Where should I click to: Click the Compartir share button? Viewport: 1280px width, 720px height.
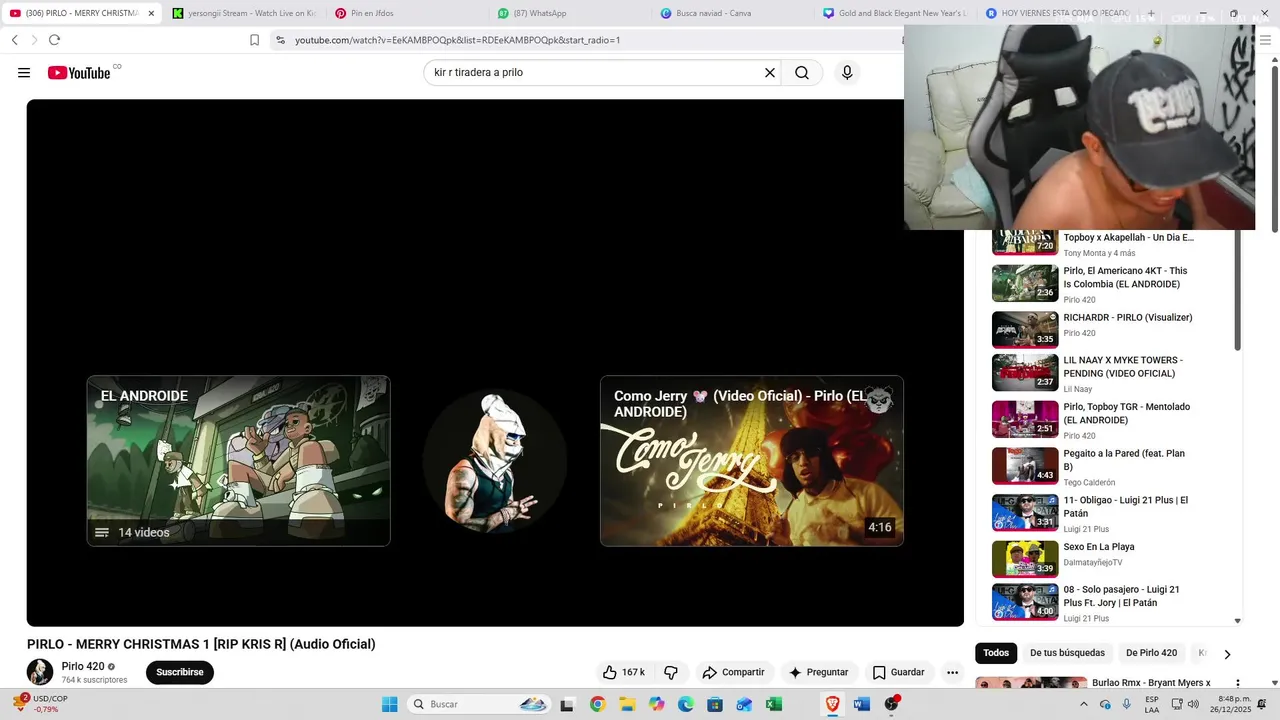[733, 672]
